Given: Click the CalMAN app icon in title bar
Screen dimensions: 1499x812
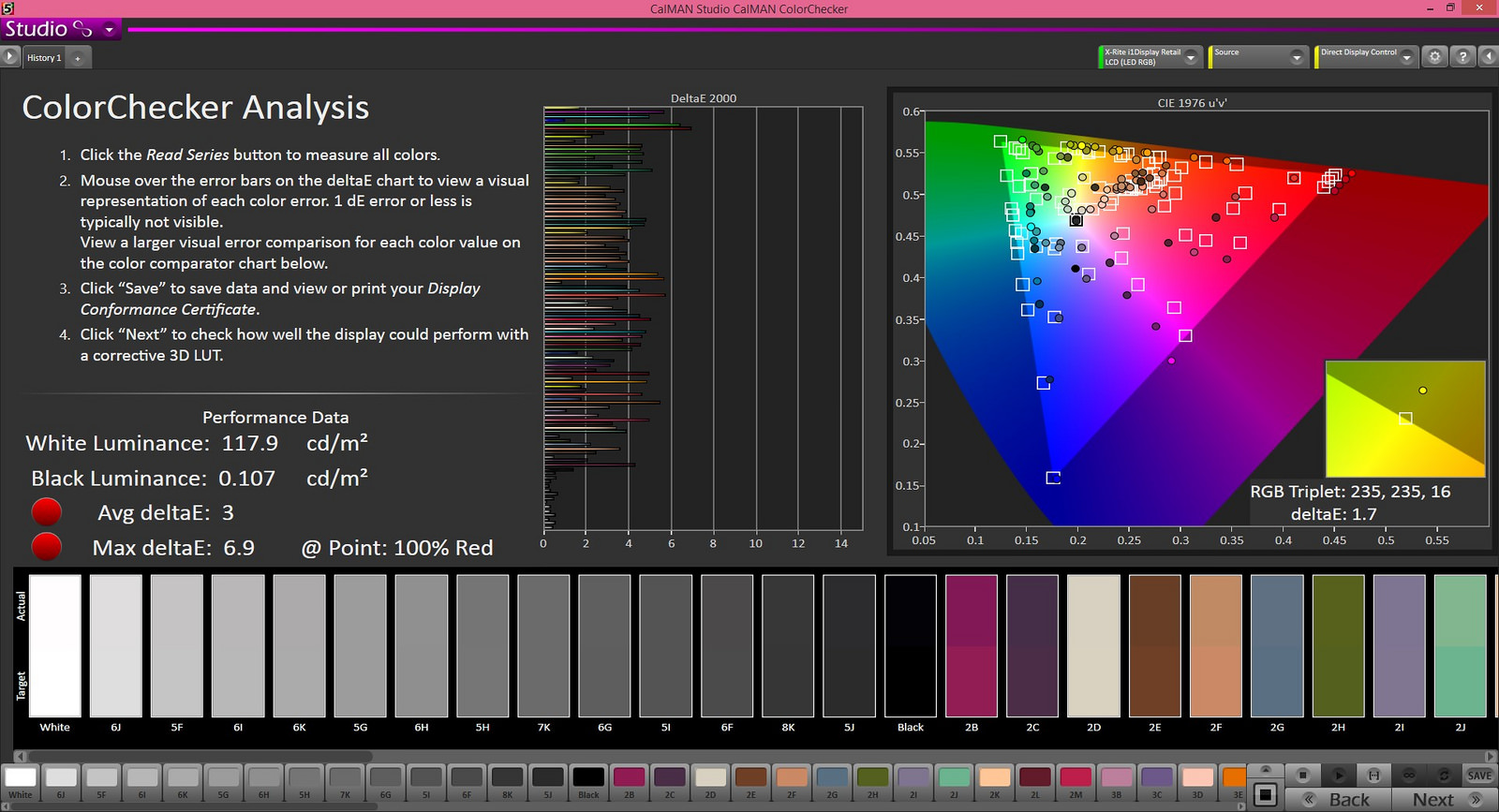Looking at the screenshot, I should coord(7,7).
